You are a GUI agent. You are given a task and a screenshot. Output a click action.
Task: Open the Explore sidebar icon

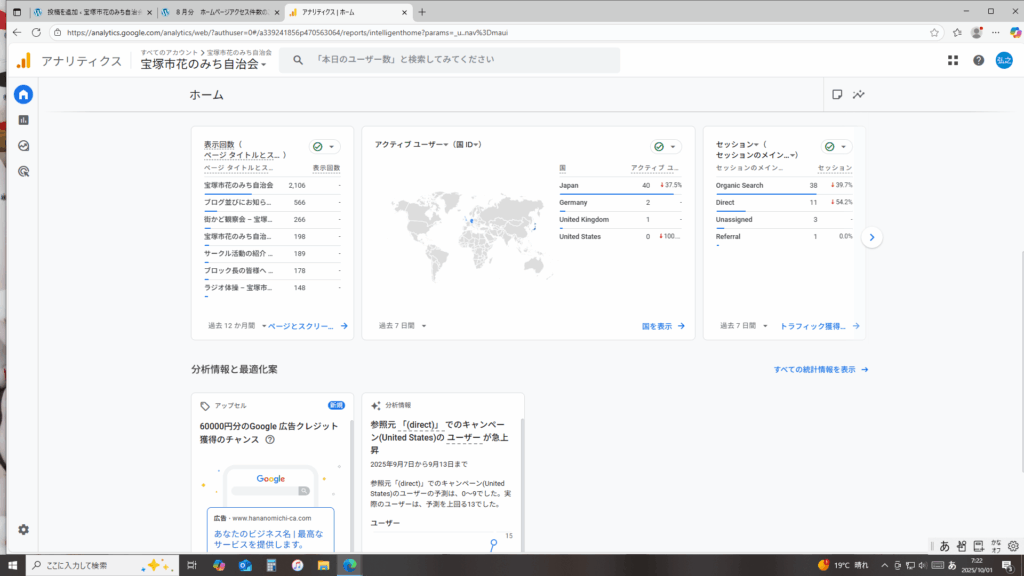23,145
